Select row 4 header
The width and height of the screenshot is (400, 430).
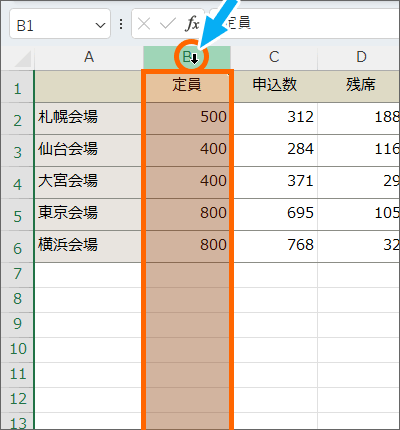tap(17, 183)
